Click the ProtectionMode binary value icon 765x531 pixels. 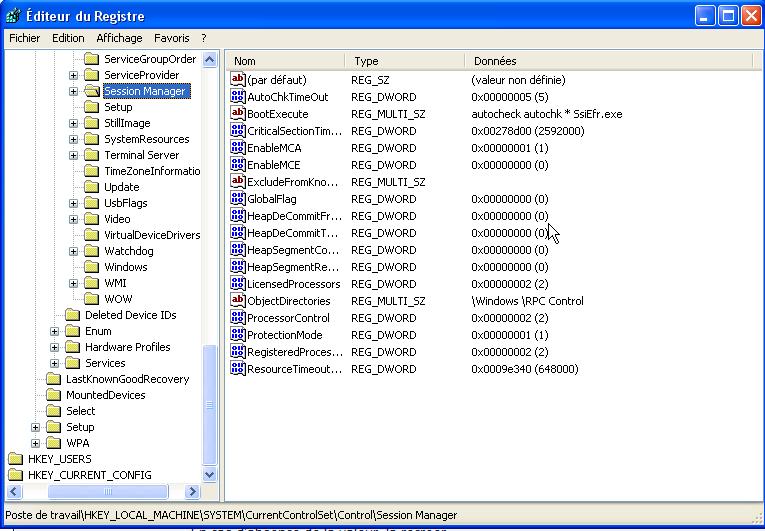click(x=238, y=335)
